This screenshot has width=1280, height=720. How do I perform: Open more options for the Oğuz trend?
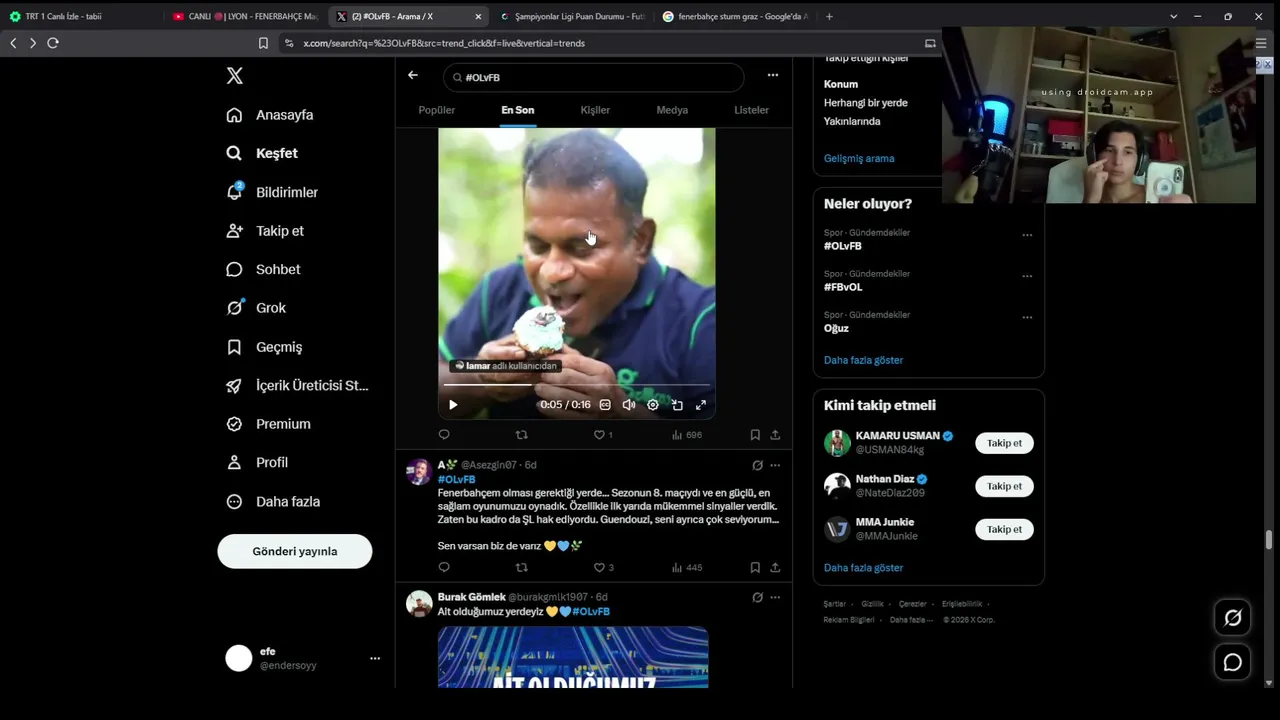point(1027,317)
